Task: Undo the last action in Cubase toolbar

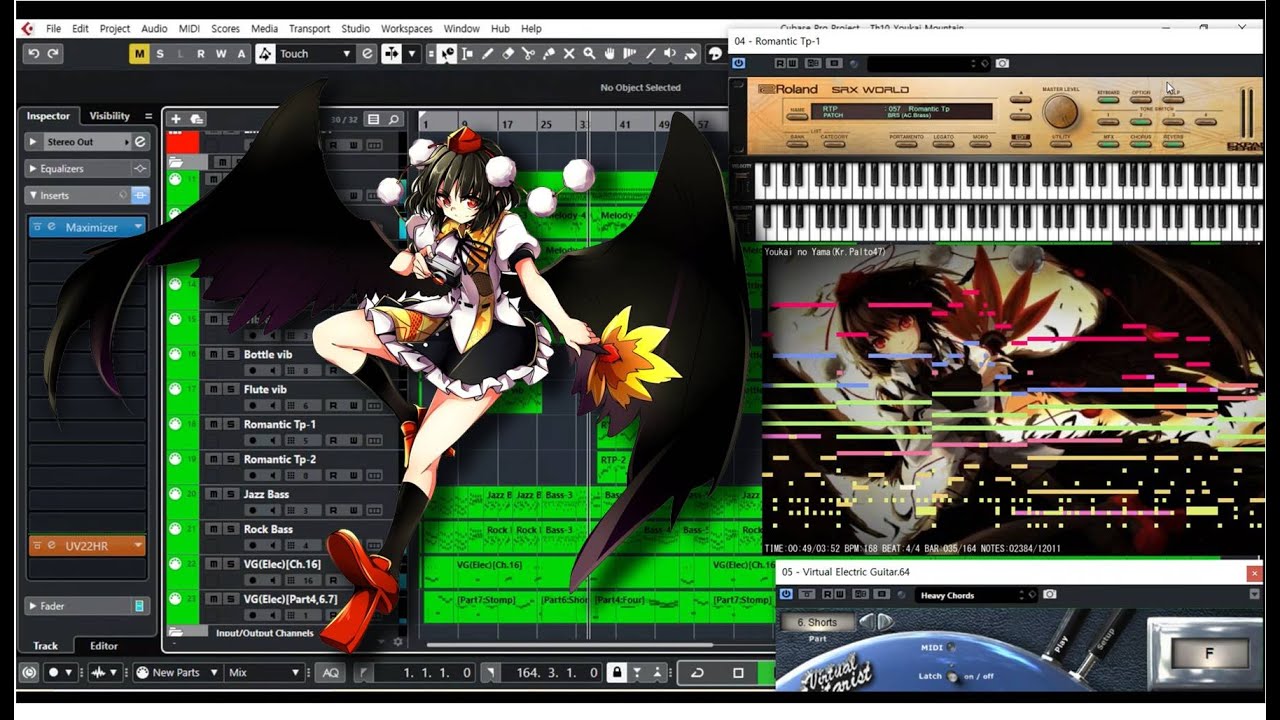Action: click(x=34, y=53)
